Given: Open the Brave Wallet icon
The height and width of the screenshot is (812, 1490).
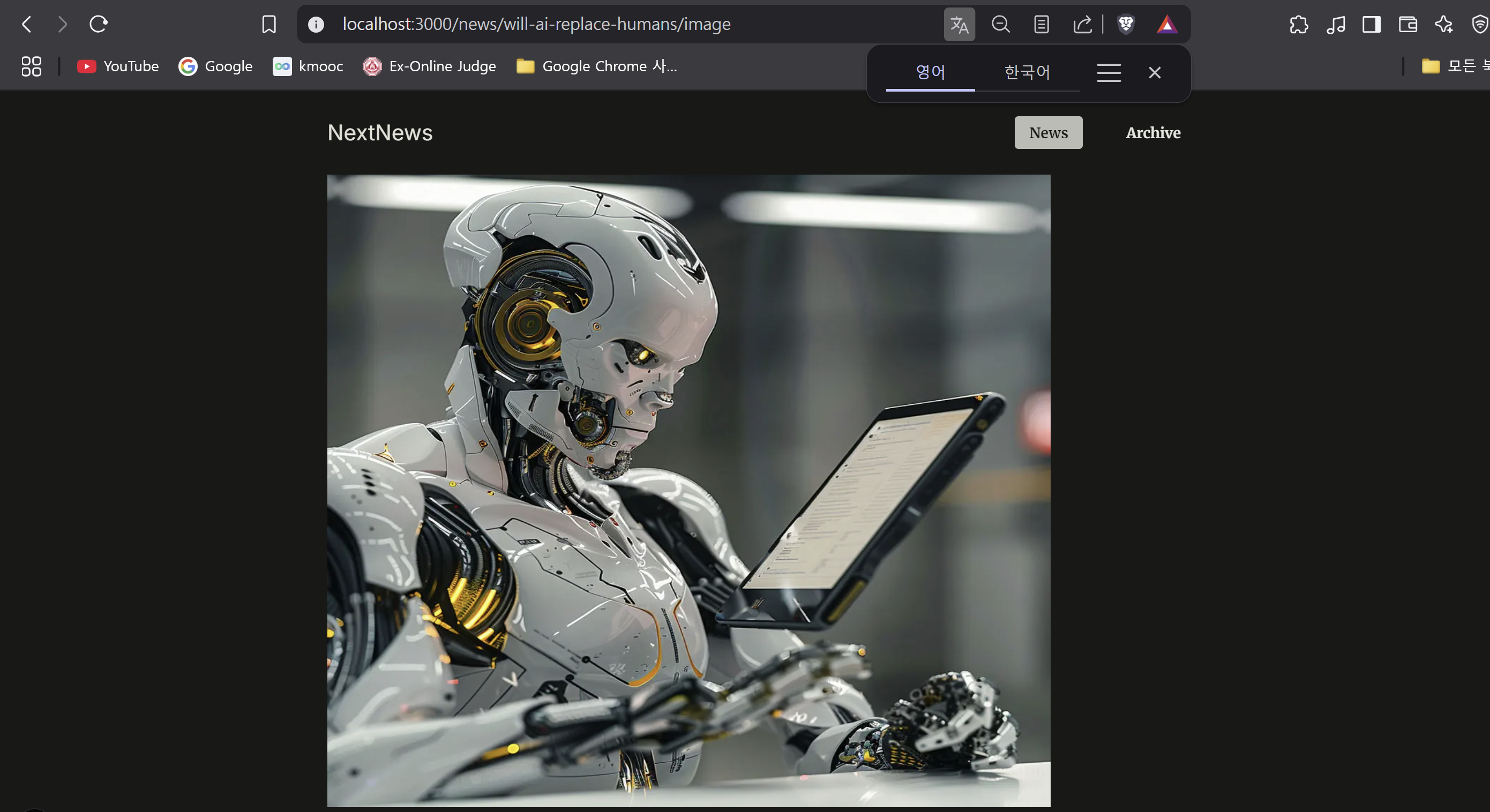Looking at the screenshot, I should click(x=1407, y=24).
